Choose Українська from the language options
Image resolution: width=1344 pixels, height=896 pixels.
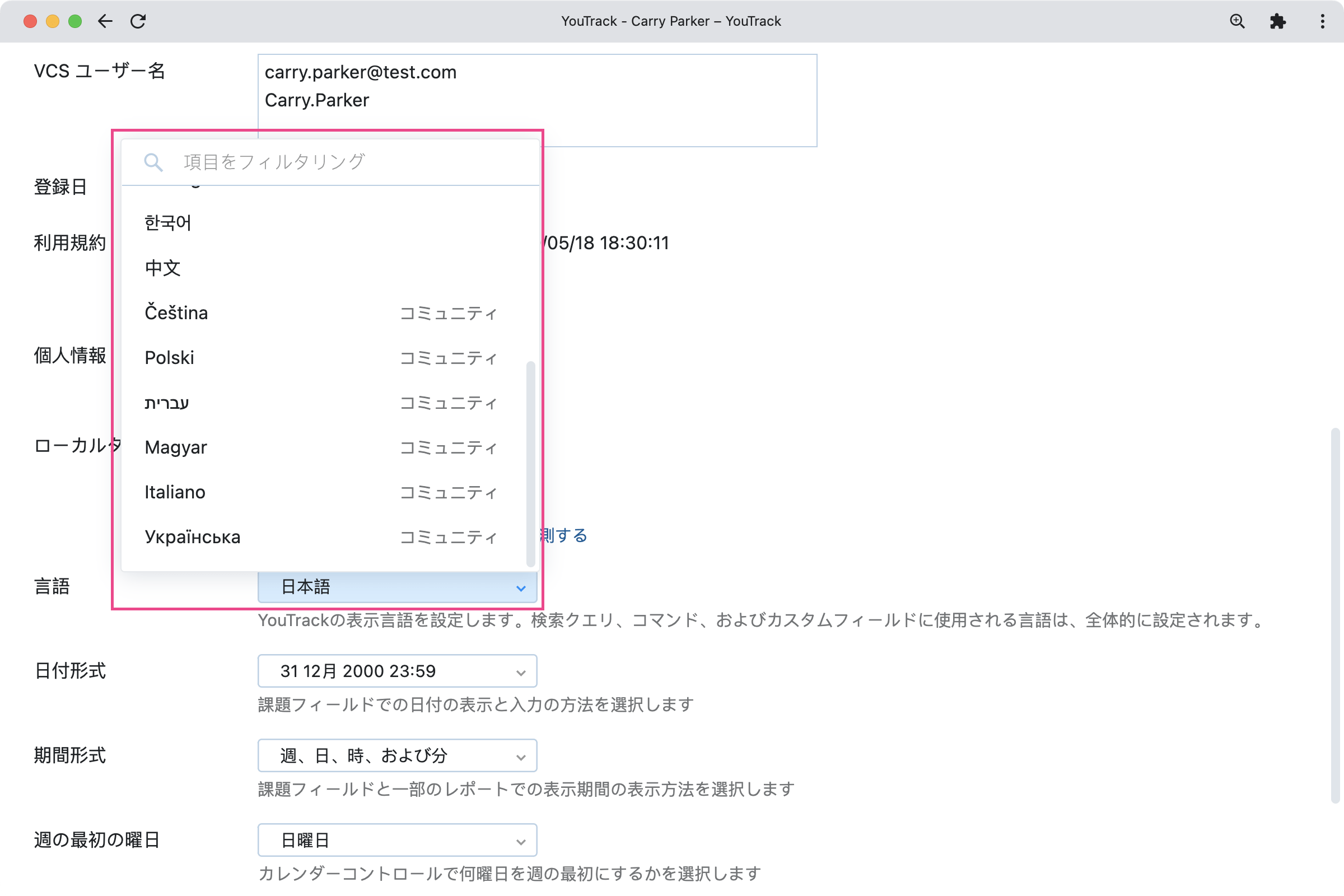(193, 536)
